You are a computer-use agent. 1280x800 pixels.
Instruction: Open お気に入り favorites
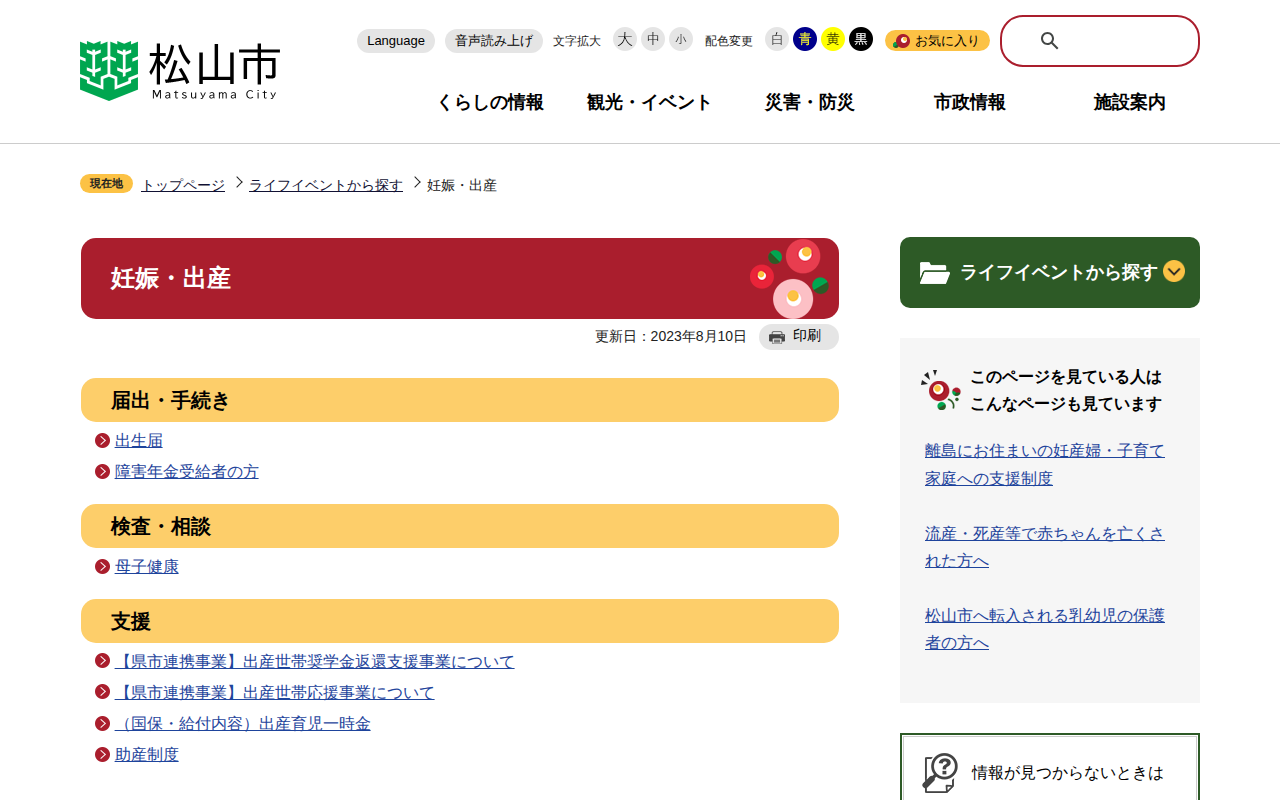tap(937, 41)
